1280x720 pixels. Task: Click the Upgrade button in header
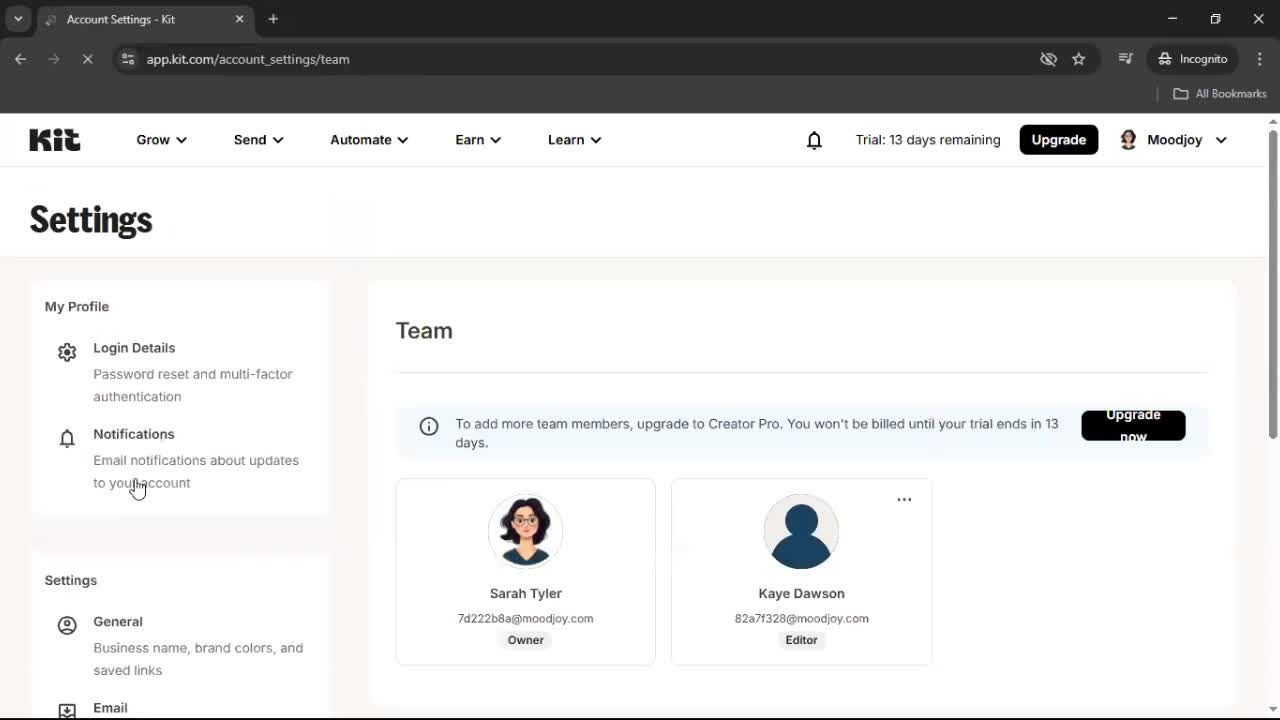pyautogui.click(x=1058, y=140)
